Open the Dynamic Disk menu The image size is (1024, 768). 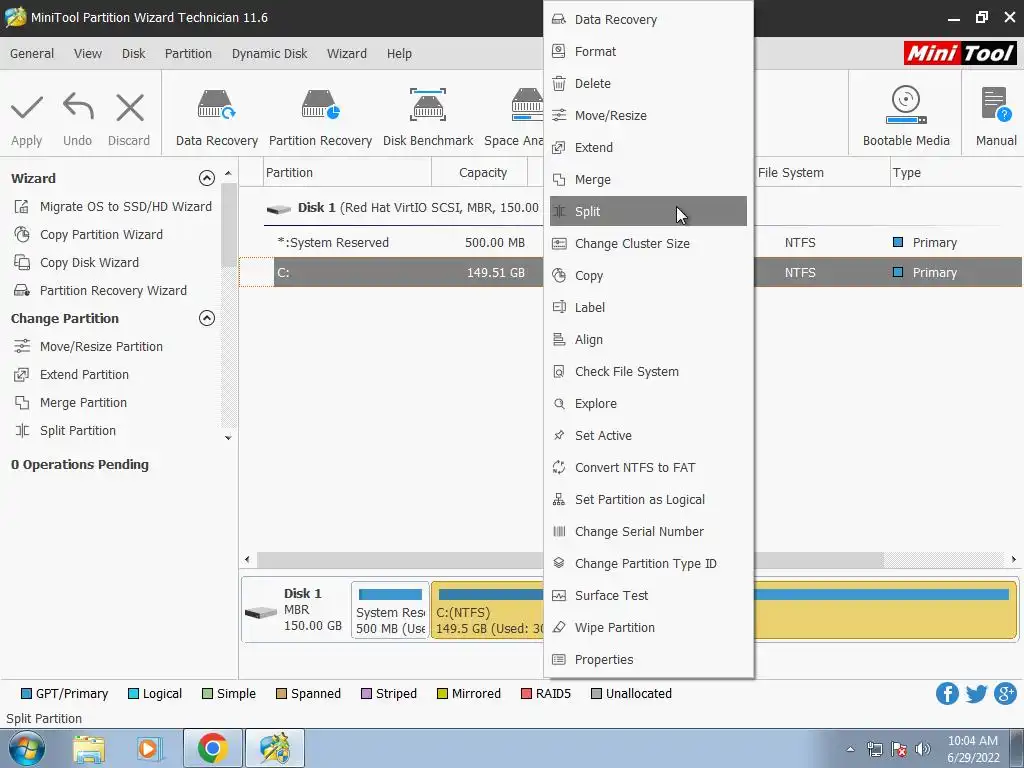click(269, 54)
